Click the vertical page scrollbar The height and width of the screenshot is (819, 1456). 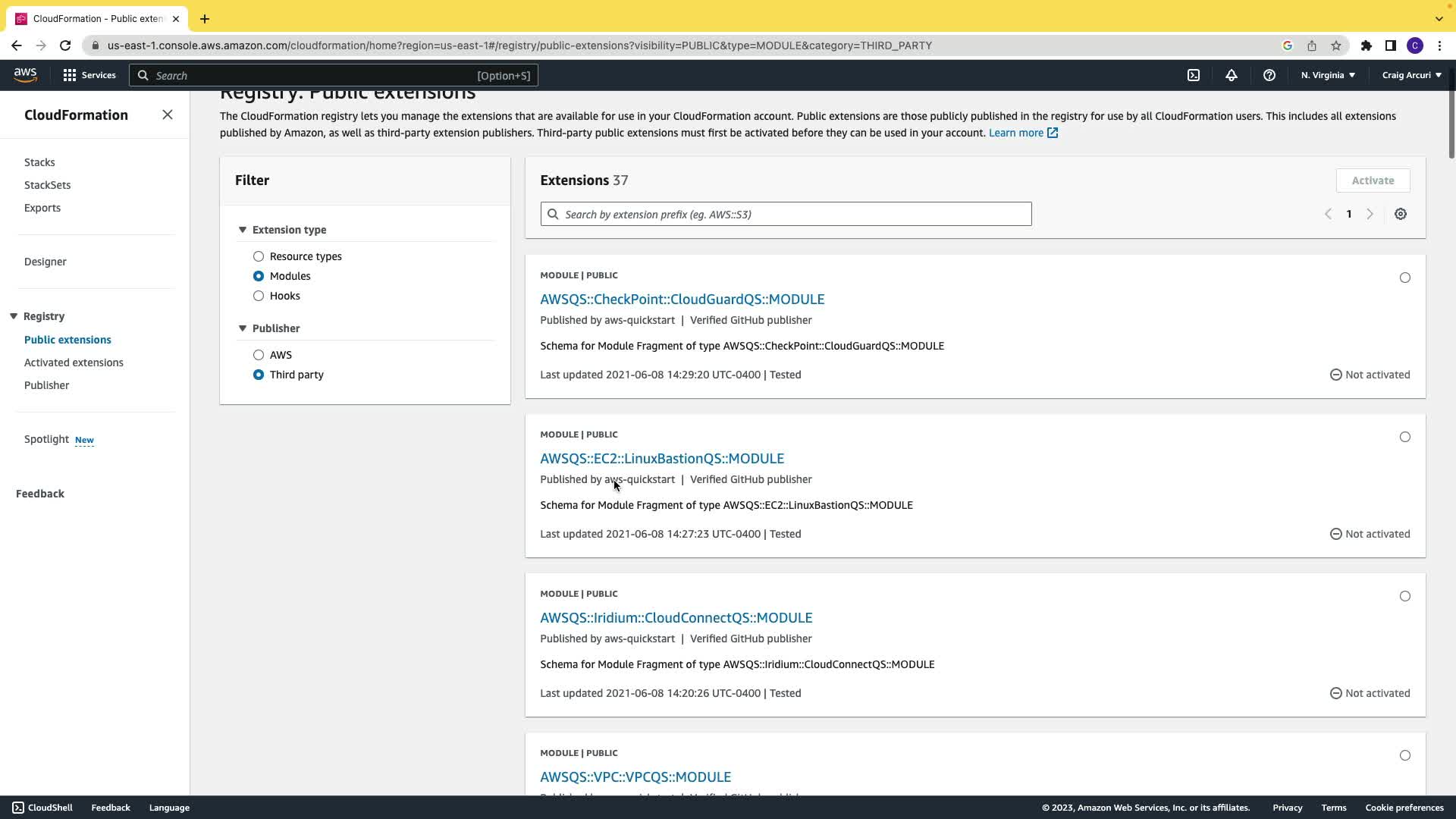point(1451,114)
